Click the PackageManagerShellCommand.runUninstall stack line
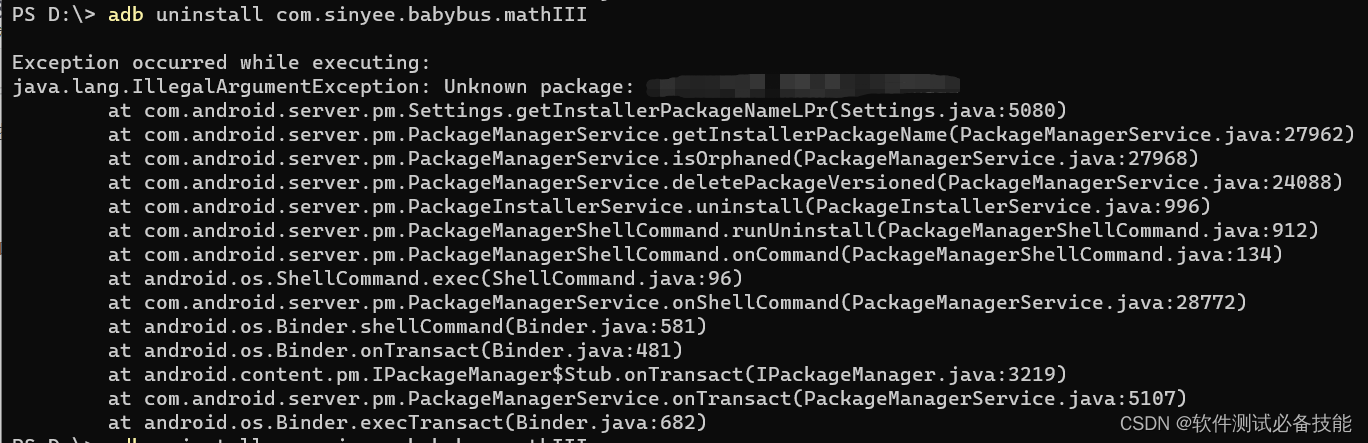Image resolution: width=1368 pixels, height=443 pixels. point(714,231)
